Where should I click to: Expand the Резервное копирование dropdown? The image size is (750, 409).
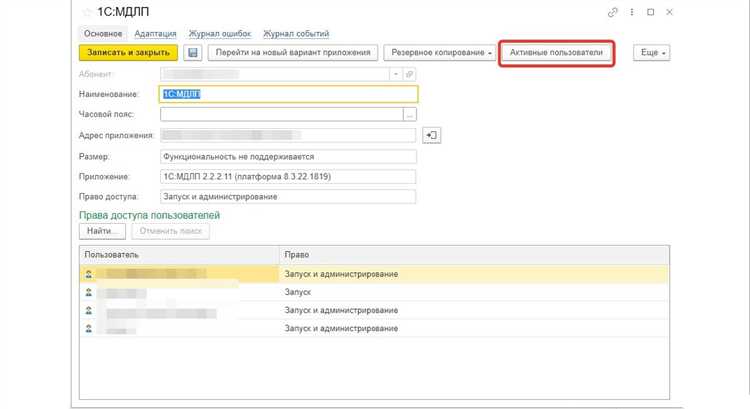coord(439,53)
